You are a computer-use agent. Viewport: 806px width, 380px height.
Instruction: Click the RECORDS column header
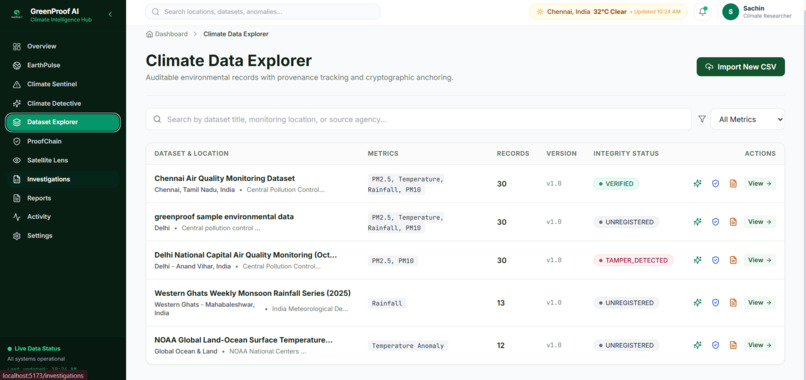[512, 154]
